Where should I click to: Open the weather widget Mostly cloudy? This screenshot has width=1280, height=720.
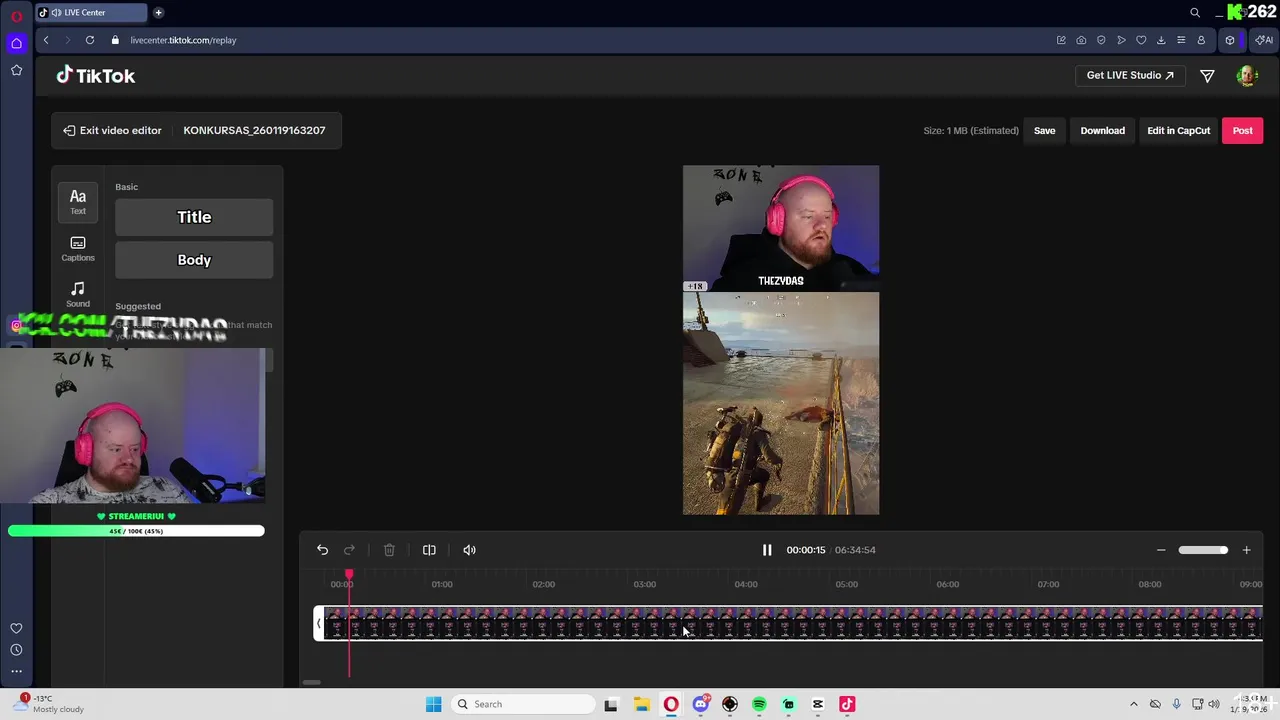pos(50,704)
